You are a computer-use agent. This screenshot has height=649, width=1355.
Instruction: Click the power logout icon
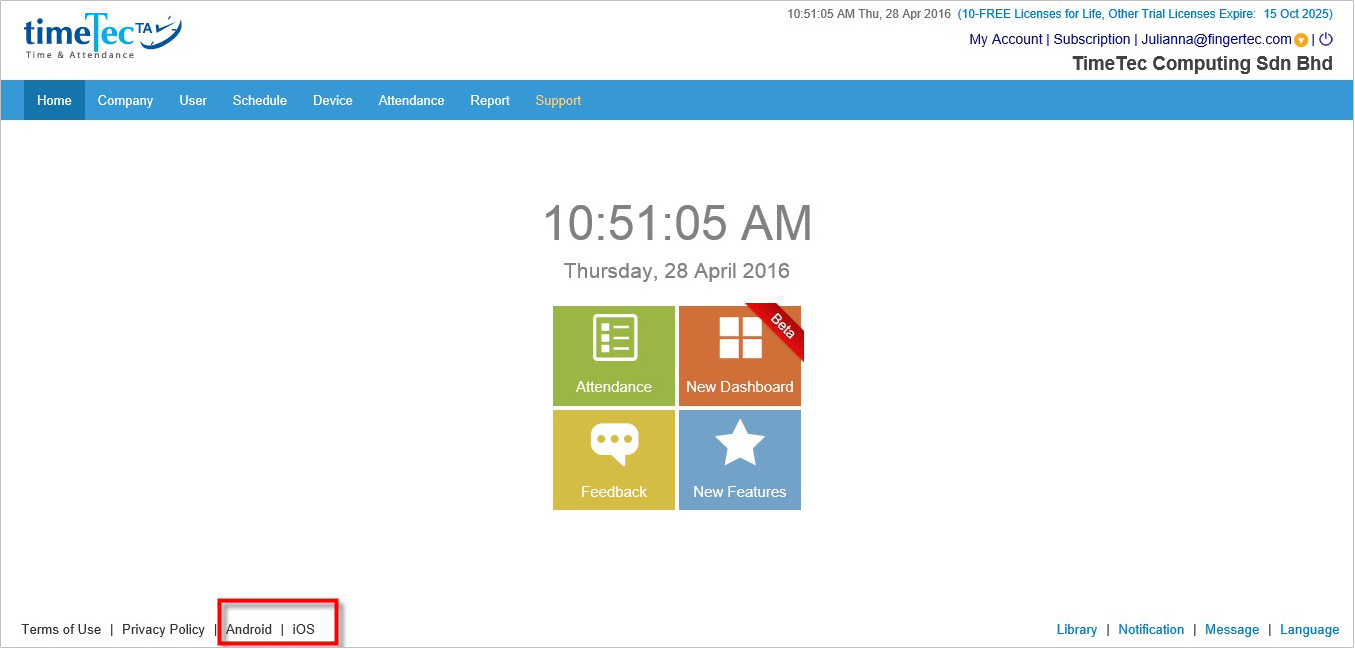tap(1326, 39)
